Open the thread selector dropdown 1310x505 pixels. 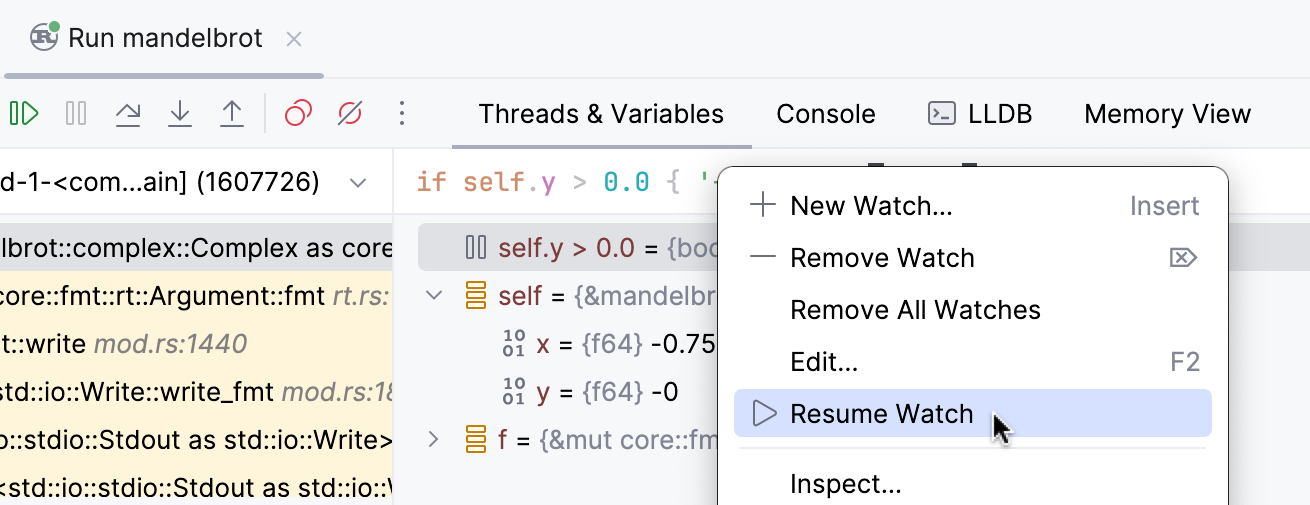tap(358, 182)
